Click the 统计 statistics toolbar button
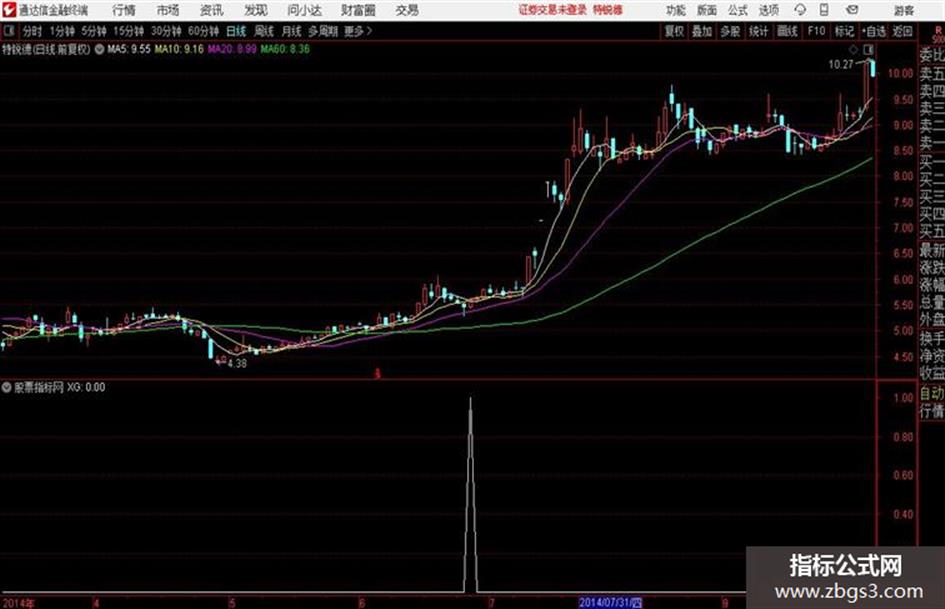The height and width of the screenshot is (609, 945). (x=758, y=31)
